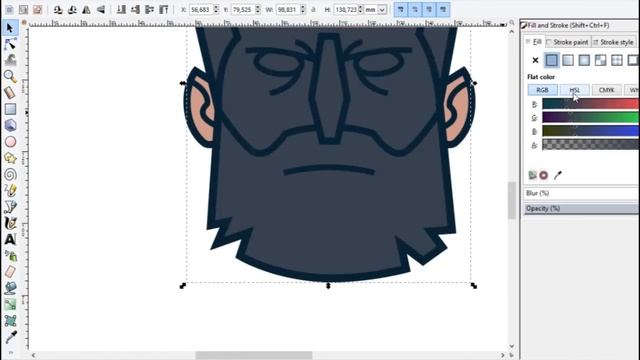Click the X position input field

pyautogui.click(x=202, y=9)
